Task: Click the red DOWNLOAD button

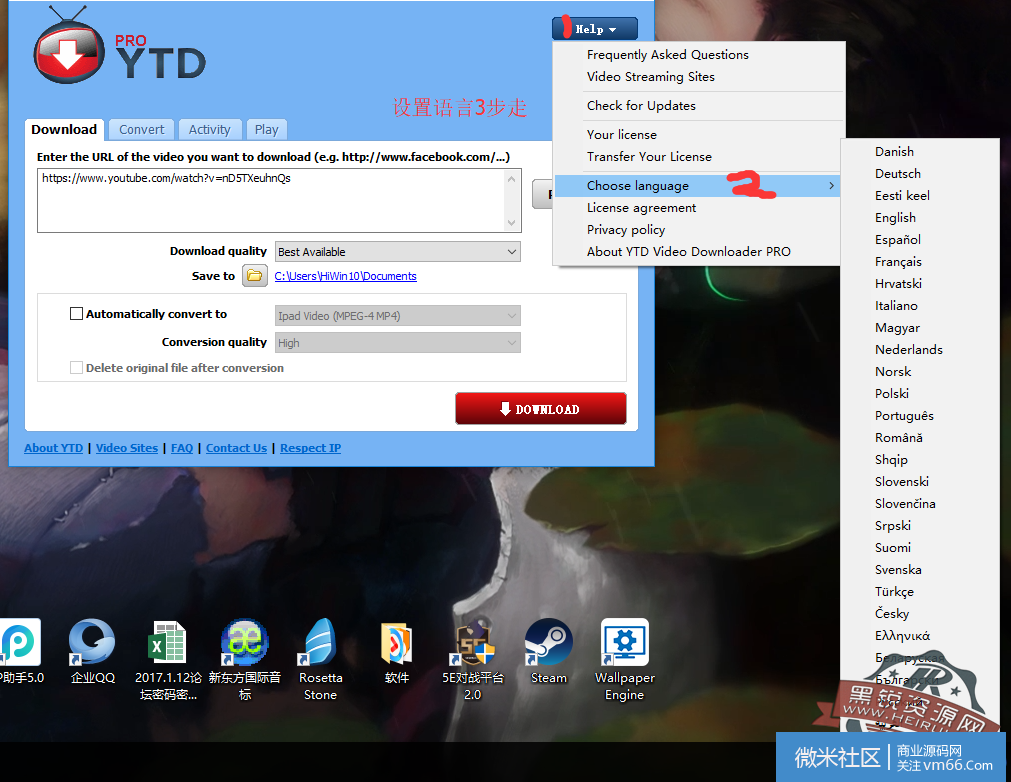Action: tap(540, 409)
